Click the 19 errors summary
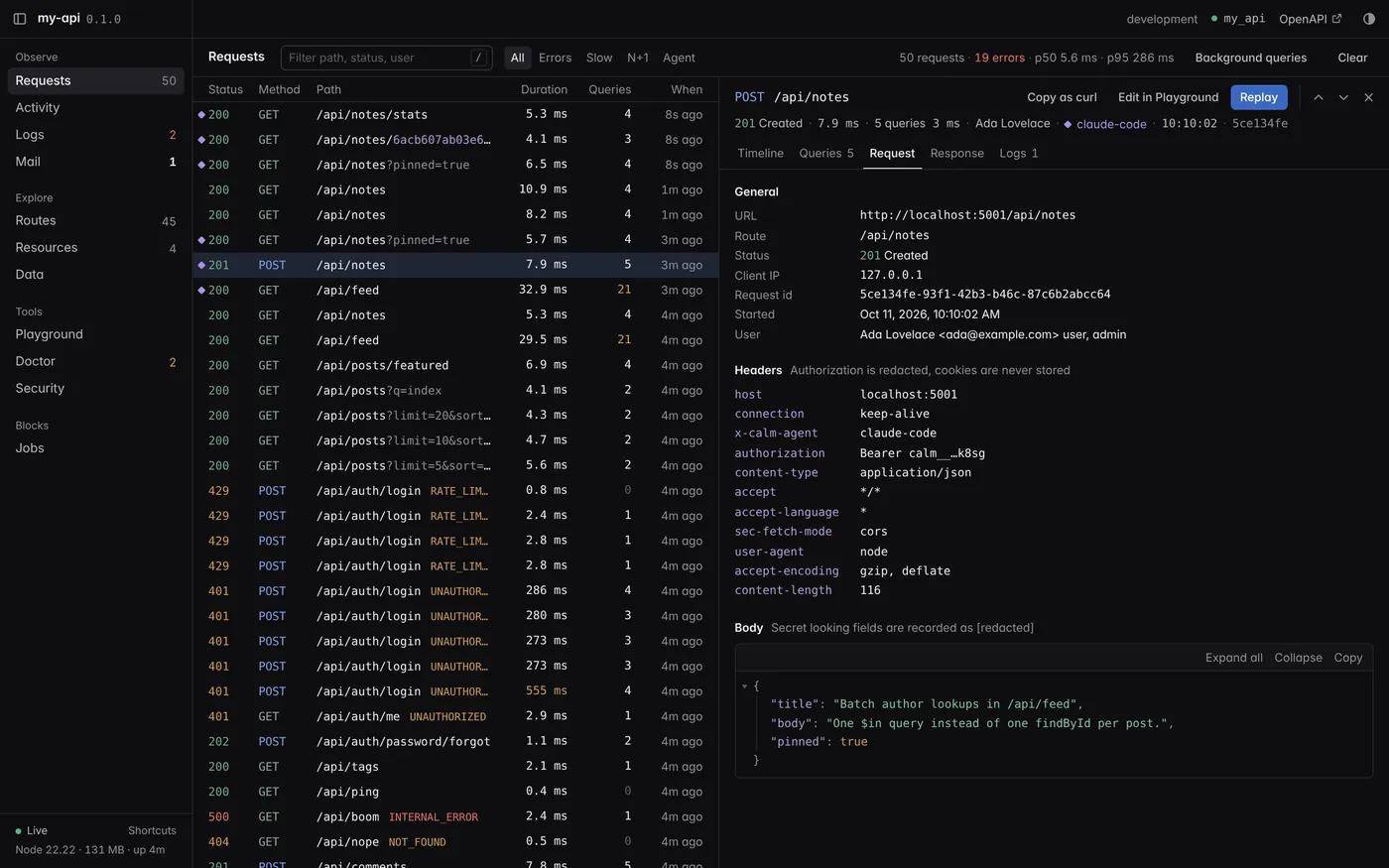Screen dimensions: 1389x868 click(x=999, y=58)
